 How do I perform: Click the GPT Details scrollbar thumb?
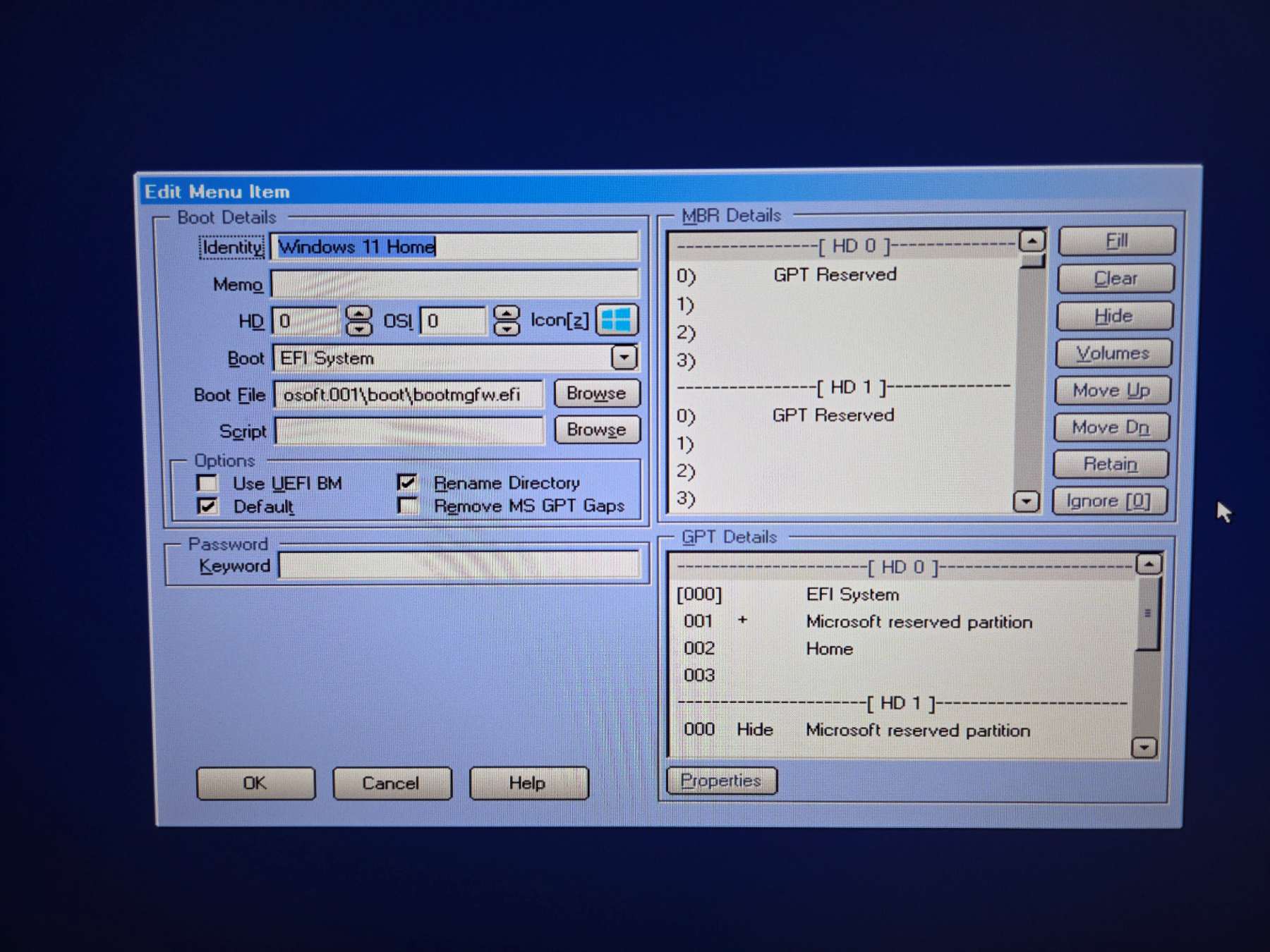pyautogui.click(x=1147, y=614)
